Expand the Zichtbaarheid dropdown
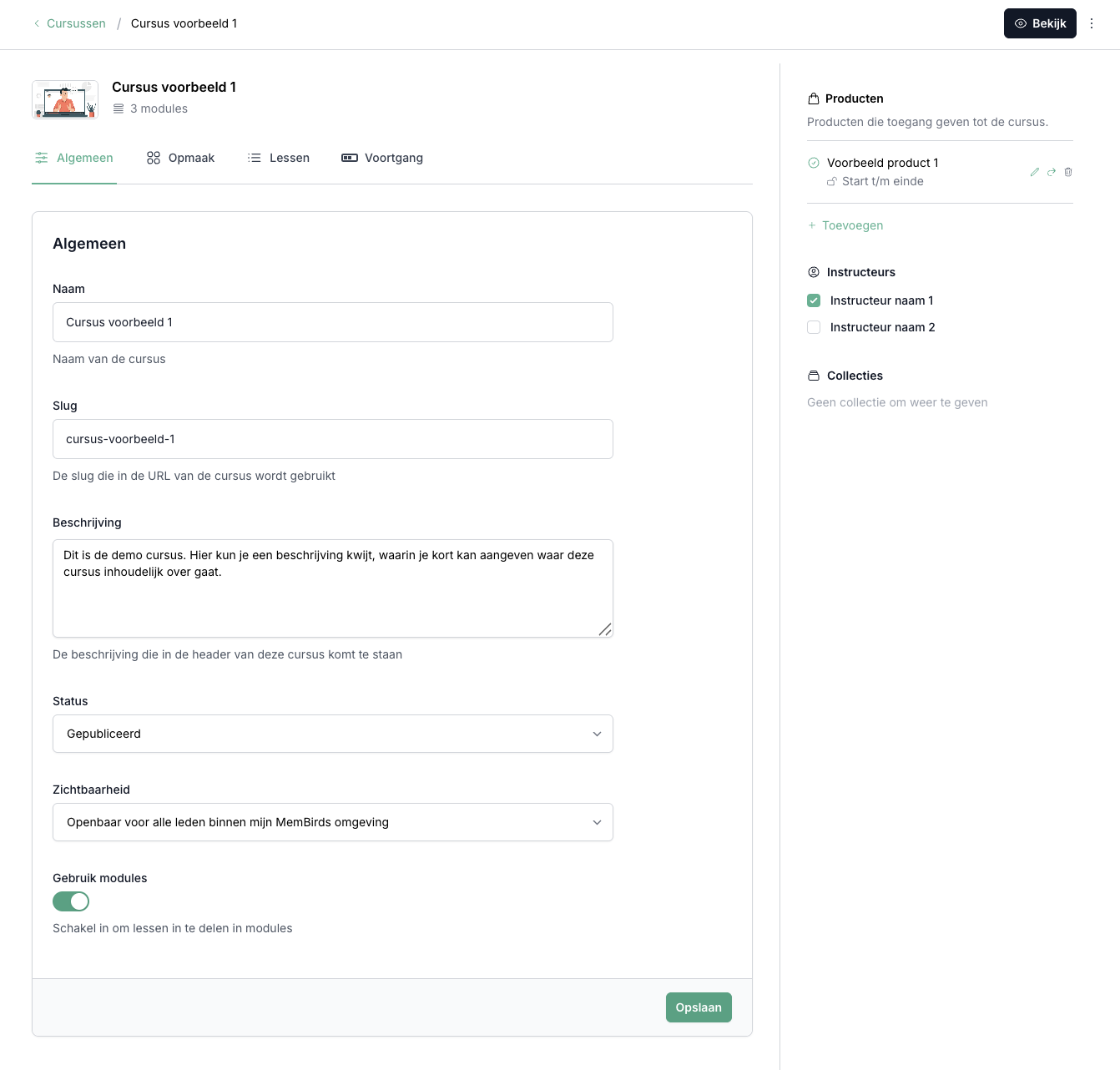Viewport: 1120px width, 1070px height. [x=332, y=822]
